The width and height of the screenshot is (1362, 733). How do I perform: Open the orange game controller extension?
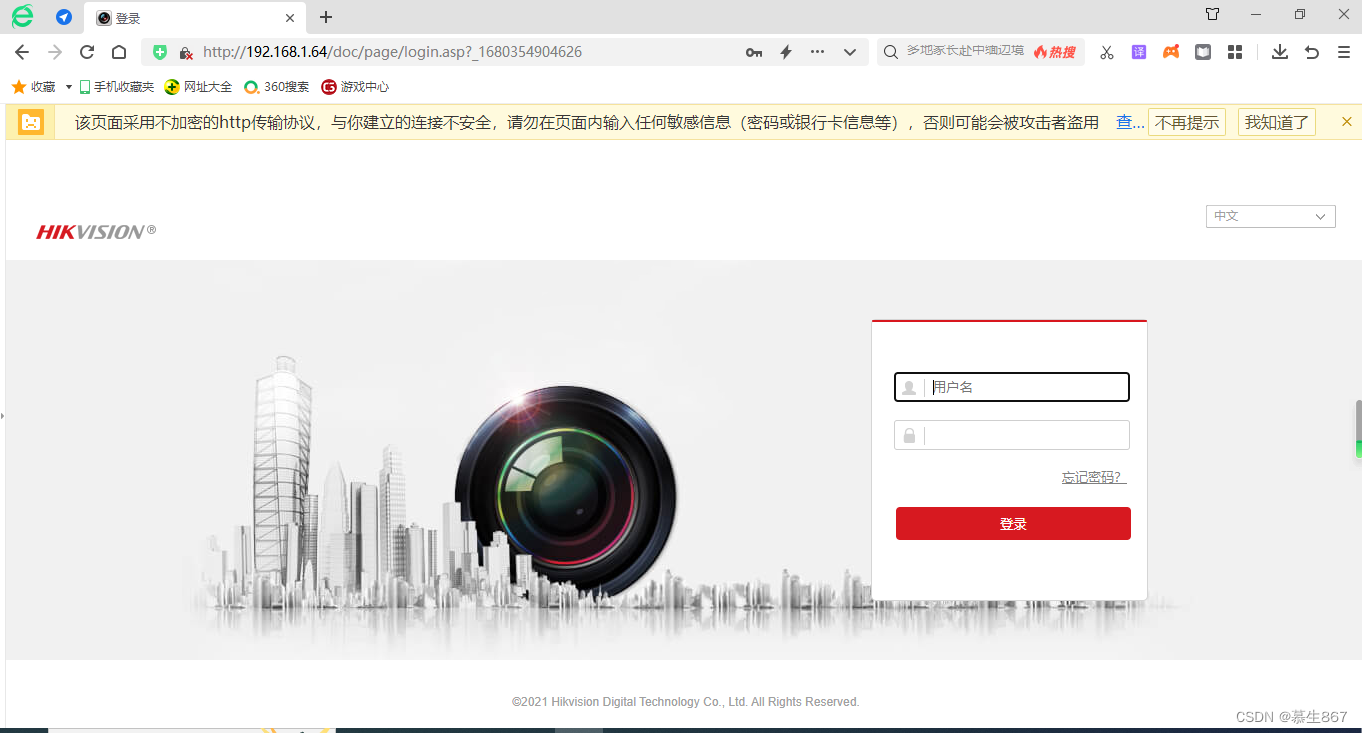(1171, 52)
